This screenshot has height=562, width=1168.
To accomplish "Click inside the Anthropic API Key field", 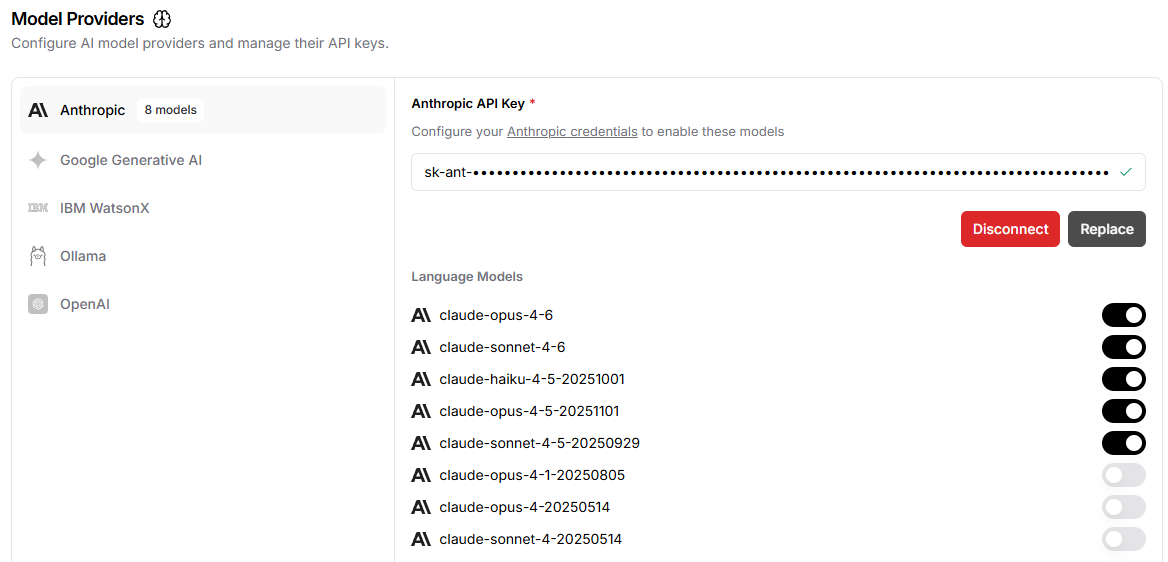I will [x=778, y=172].
